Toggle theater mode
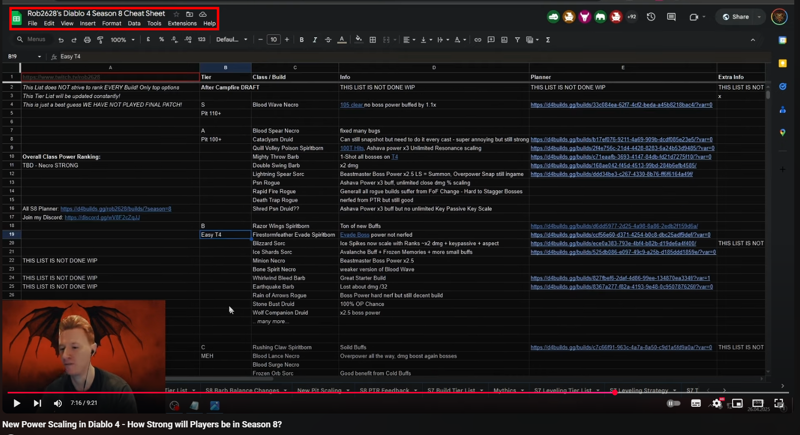This screenshot has height=435, width=800. 758,403
